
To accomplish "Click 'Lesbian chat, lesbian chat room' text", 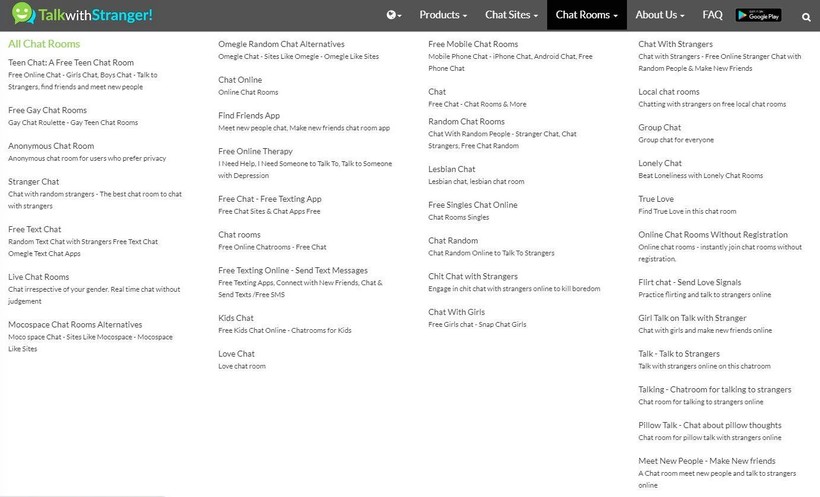I will (x=476, y=182).
